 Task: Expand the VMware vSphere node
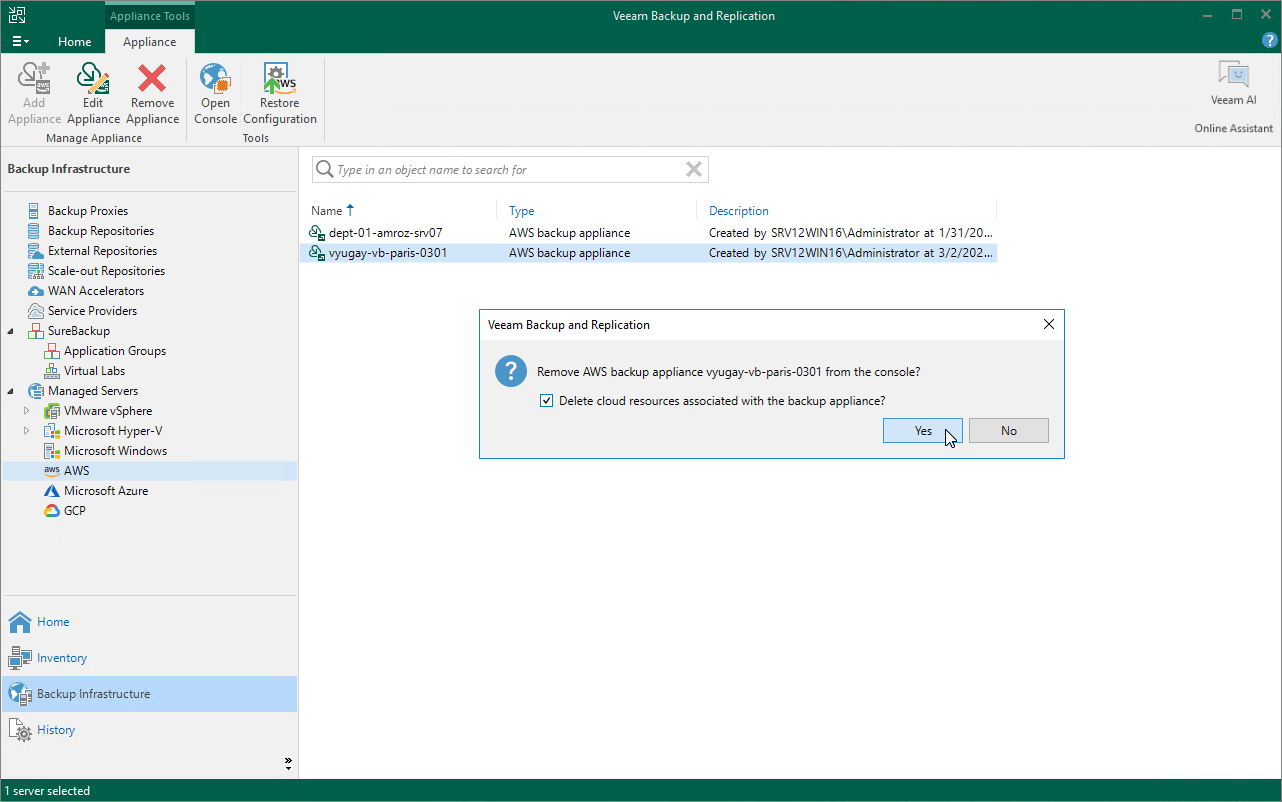click(x=27, y=411)
